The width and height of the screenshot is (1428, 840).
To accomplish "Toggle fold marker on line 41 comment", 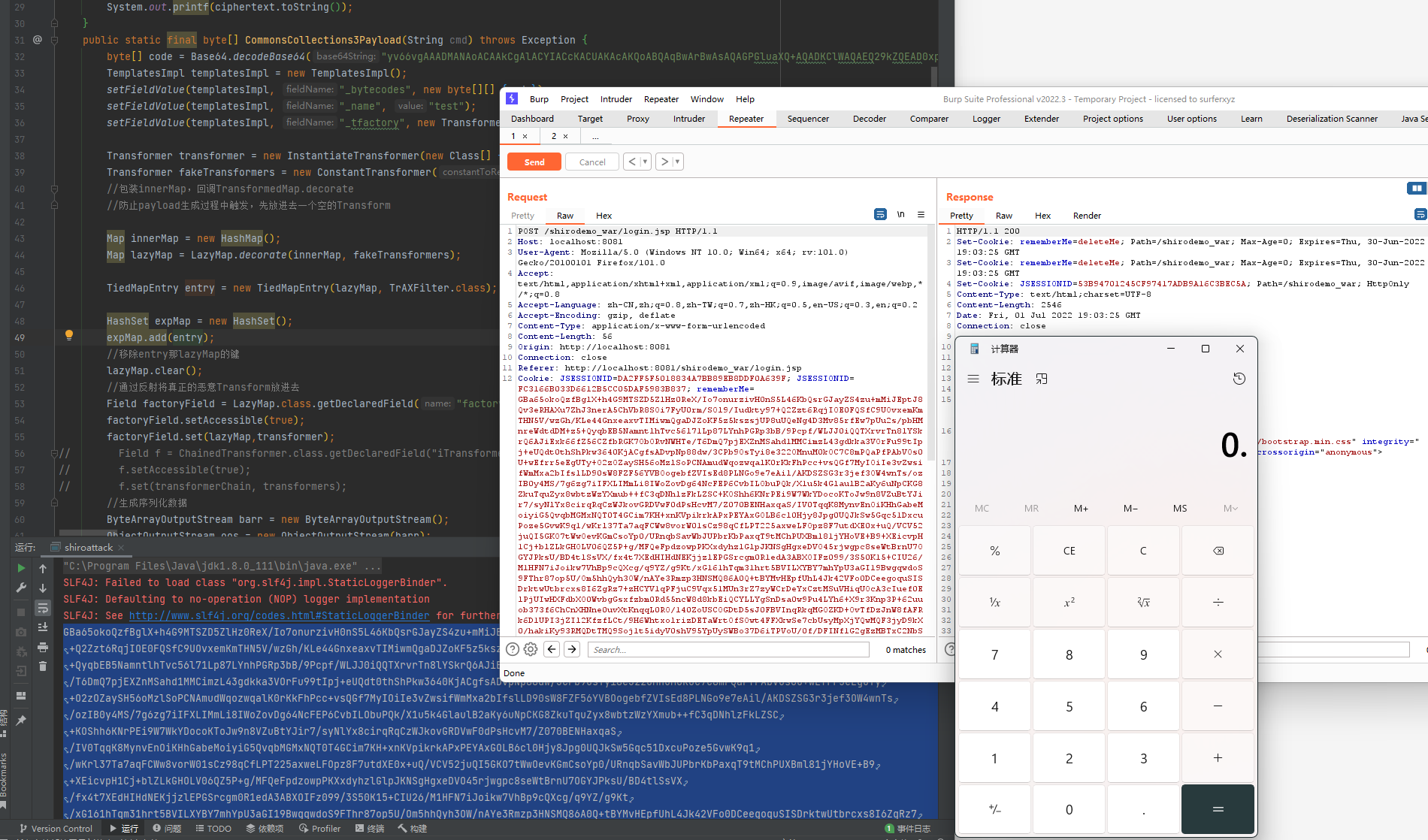I will point(54,205).
